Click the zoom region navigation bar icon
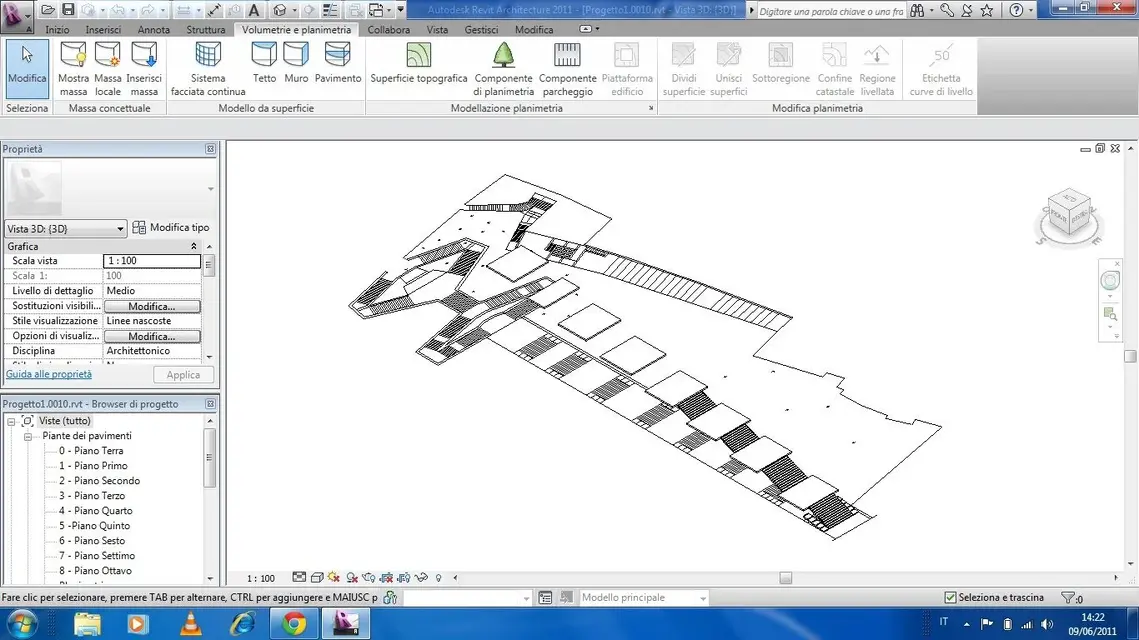Image resolution: width=1139 pixels, height=640 pixels. pos(1110,314)
